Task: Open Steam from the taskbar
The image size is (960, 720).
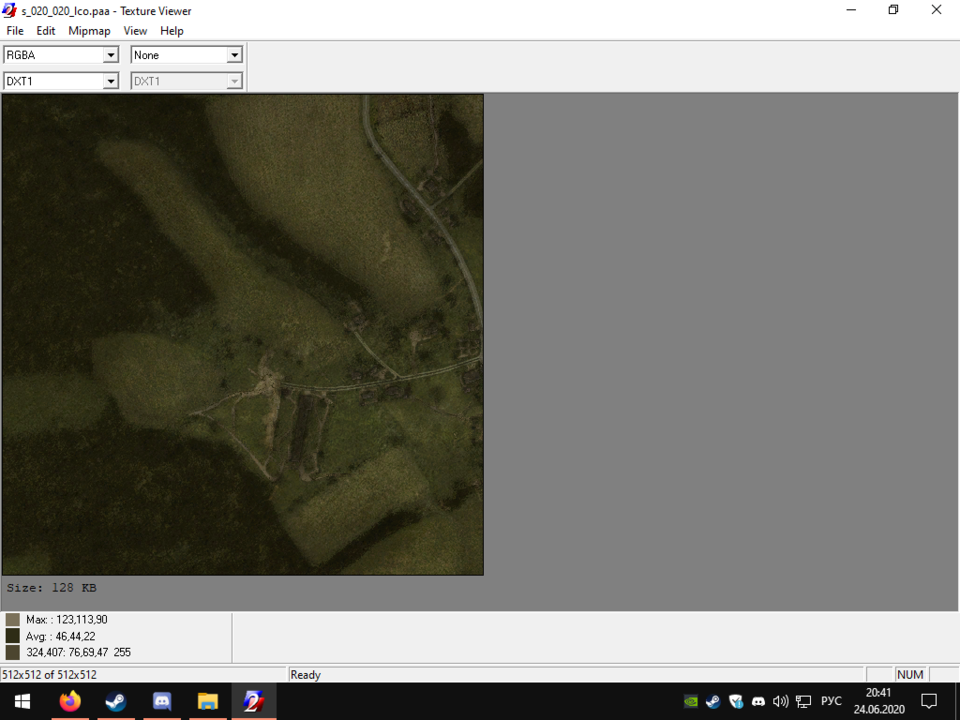Action: click(116, 701)
